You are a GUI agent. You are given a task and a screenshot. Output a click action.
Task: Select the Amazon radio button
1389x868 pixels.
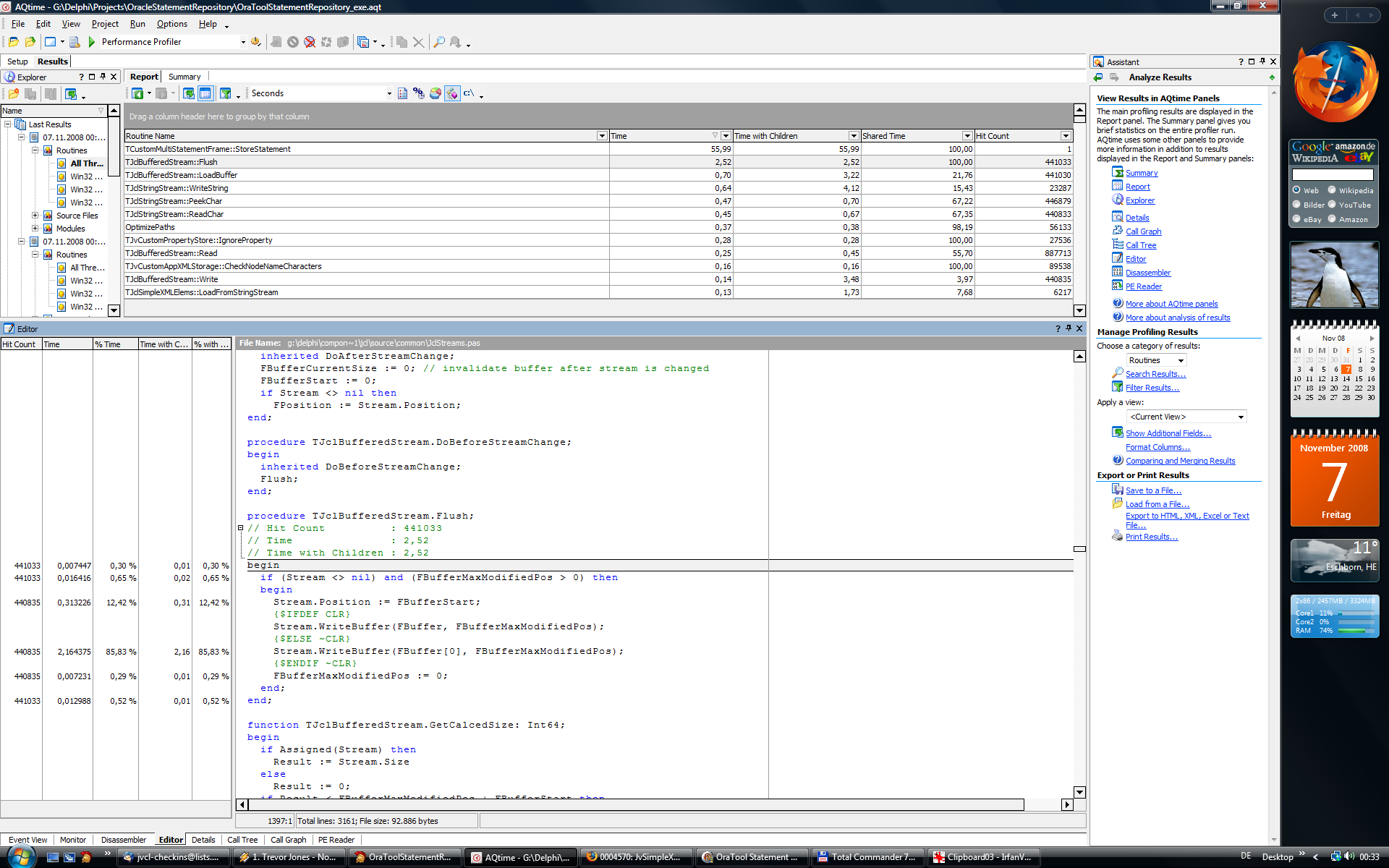[1332, 219]
